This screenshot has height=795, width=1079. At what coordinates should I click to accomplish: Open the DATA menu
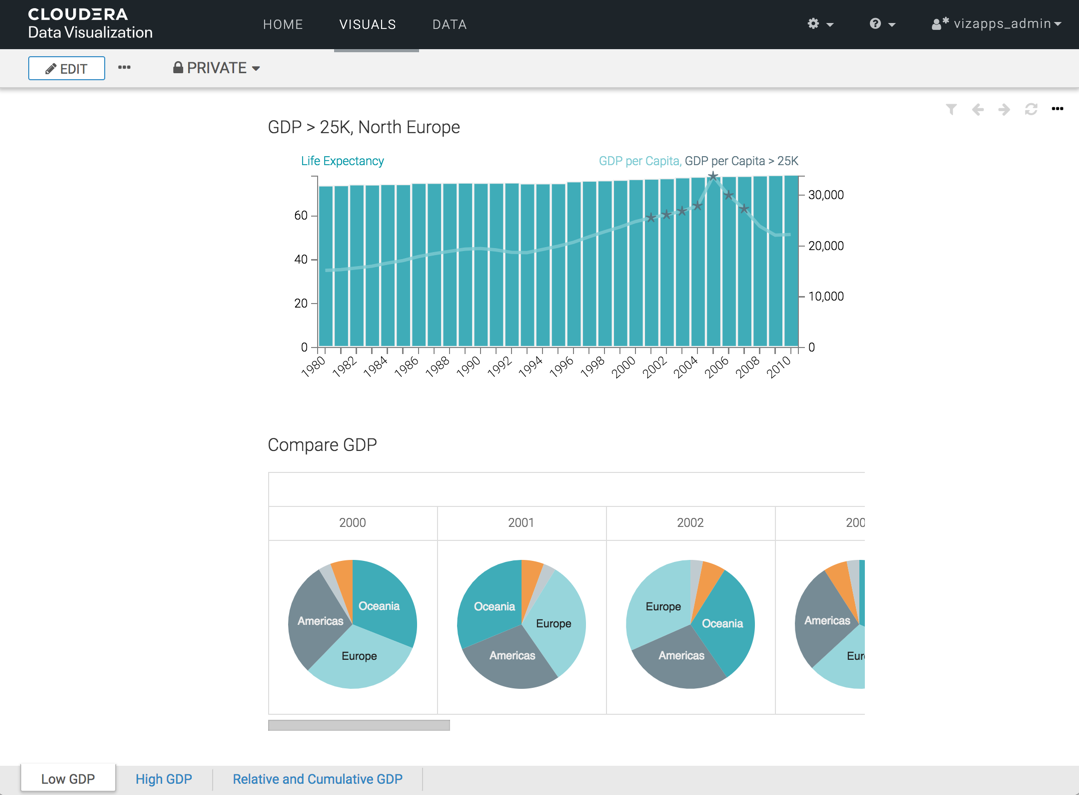coord(449,24)
